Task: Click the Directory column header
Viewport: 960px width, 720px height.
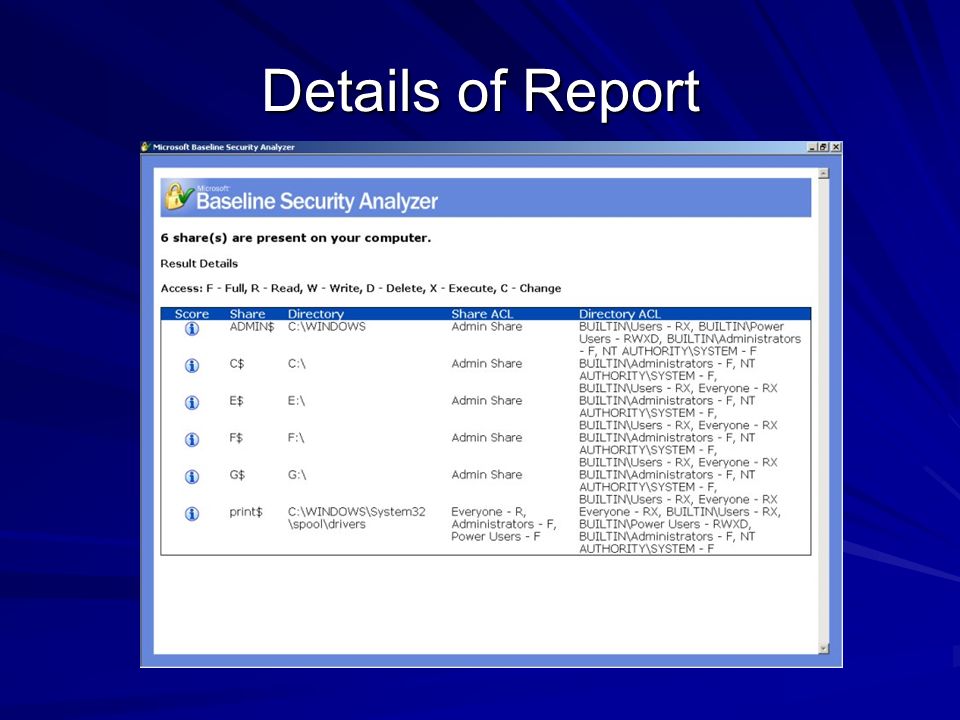Action: point(316,314)
